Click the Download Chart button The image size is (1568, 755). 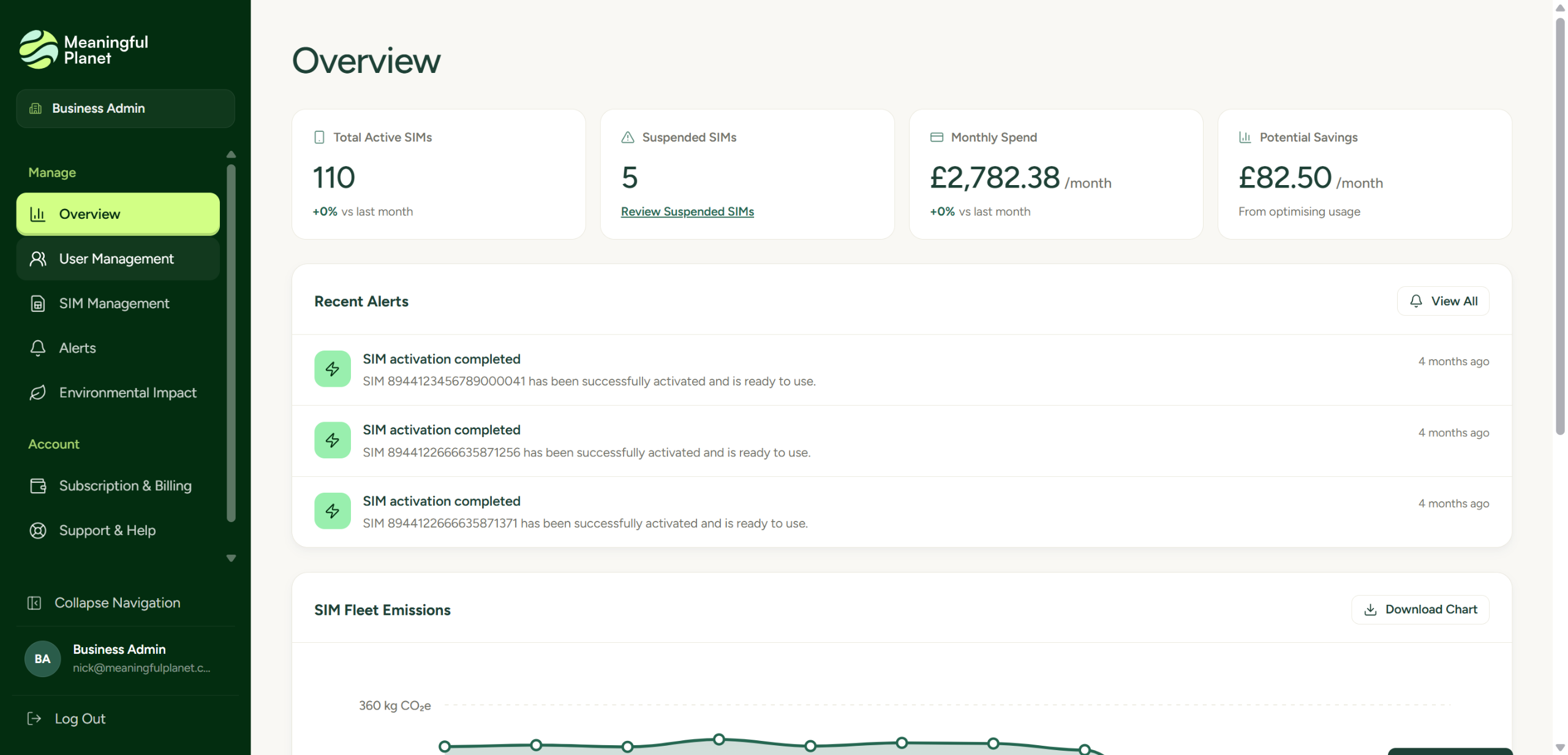pyautogui.click(x=1420, y=610)
